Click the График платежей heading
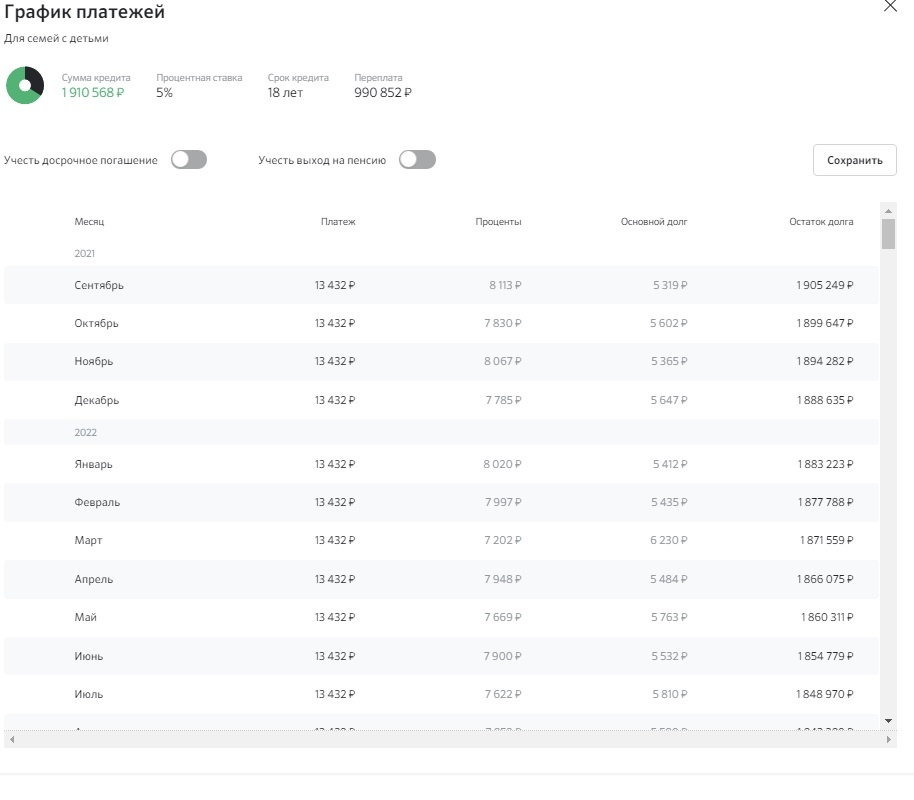The width and height of the screenshot is (914, 800). (85, 12)
